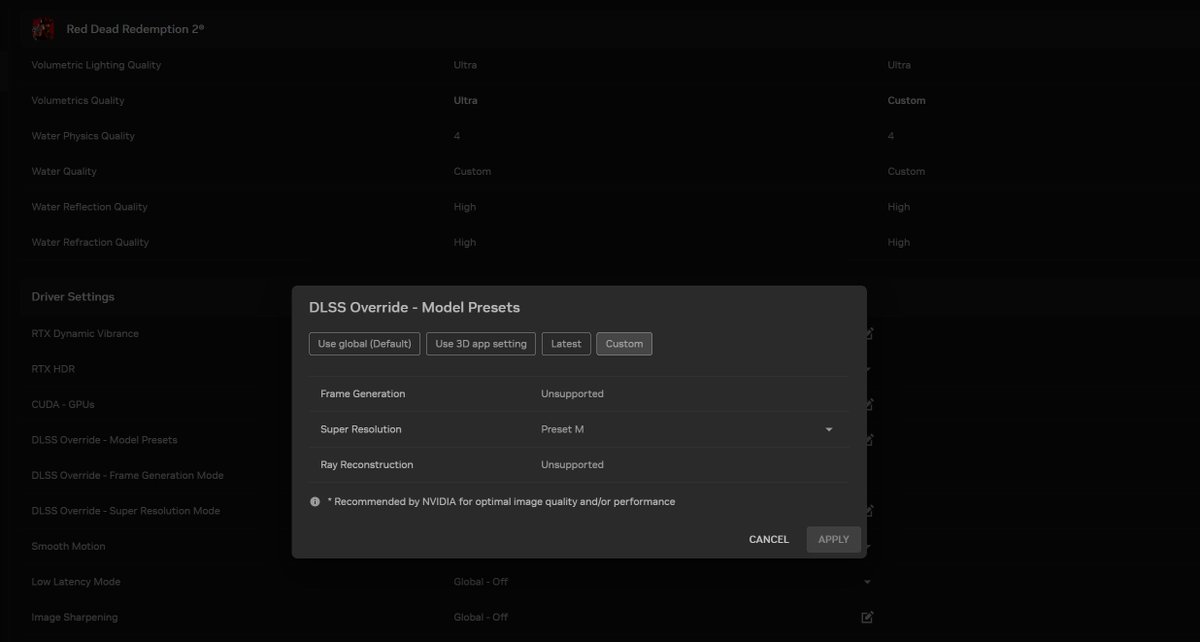The height and width of the screenshot is (642, 1200).
Task: Click the Red Dead Redemption 2 game icon
Action: [x=43, y=29]
